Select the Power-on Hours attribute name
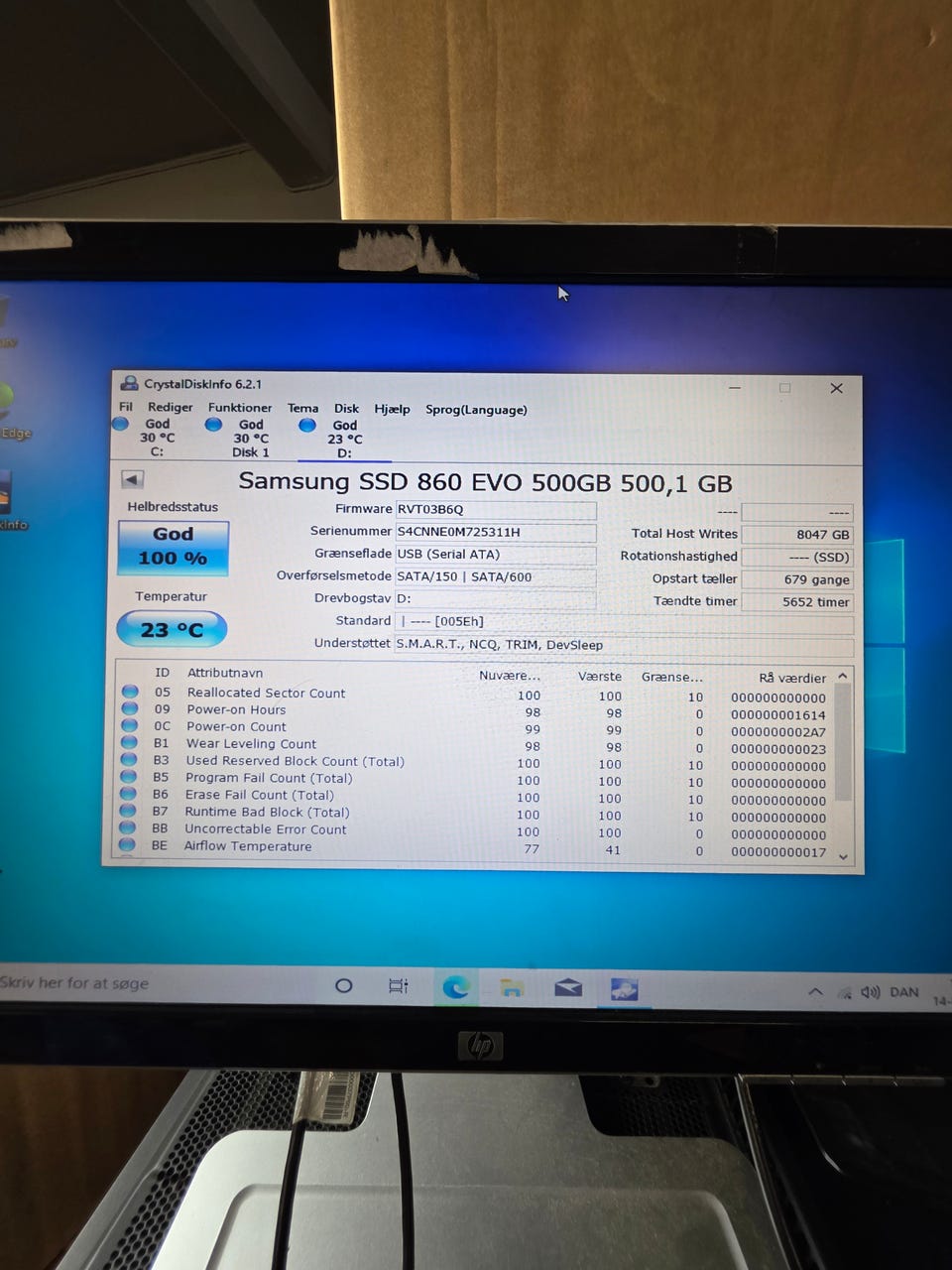This screenshot has height=1270, width=952. [236, 709]
